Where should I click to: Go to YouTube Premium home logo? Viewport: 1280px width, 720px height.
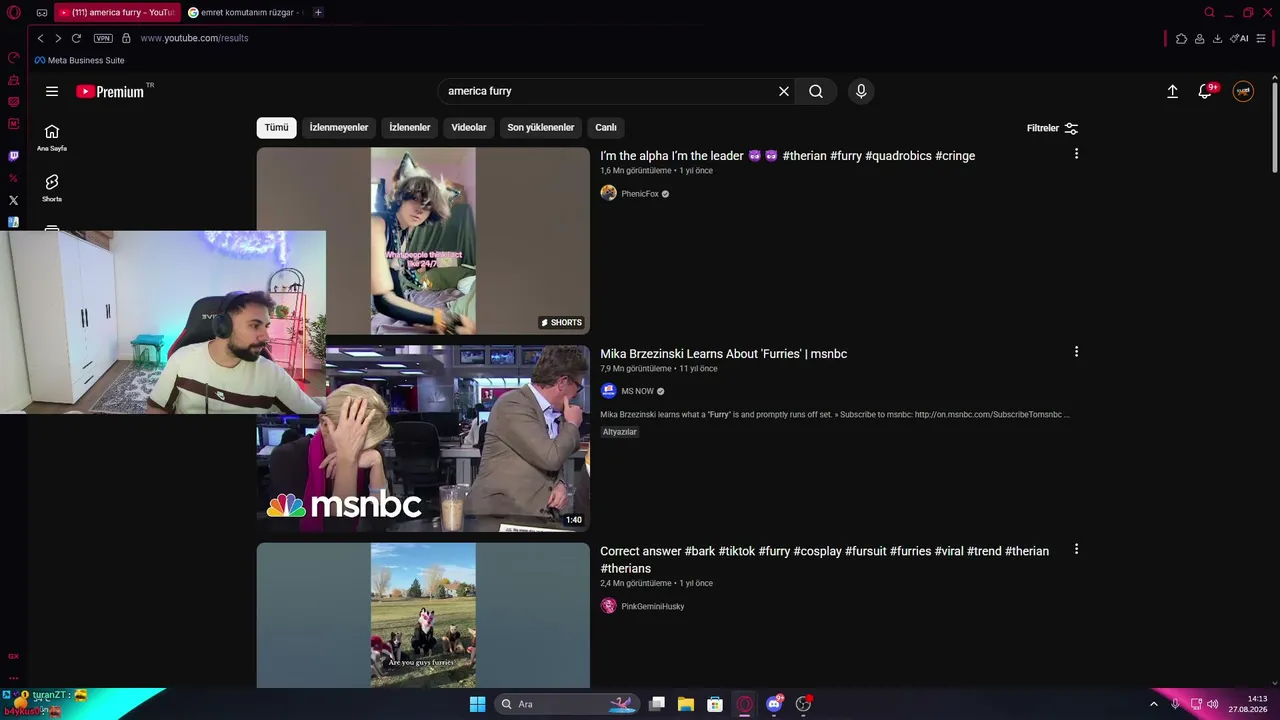click(111, 91)
